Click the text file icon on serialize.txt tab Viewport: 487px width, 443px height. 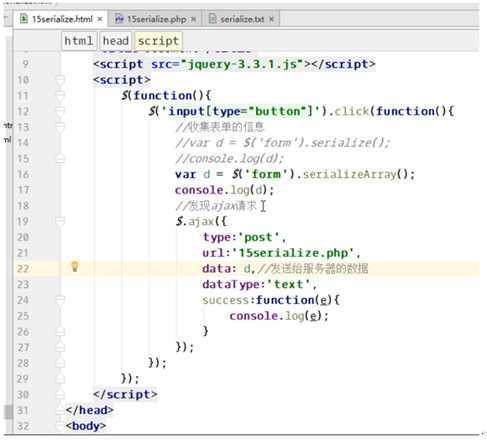[212, 19]
